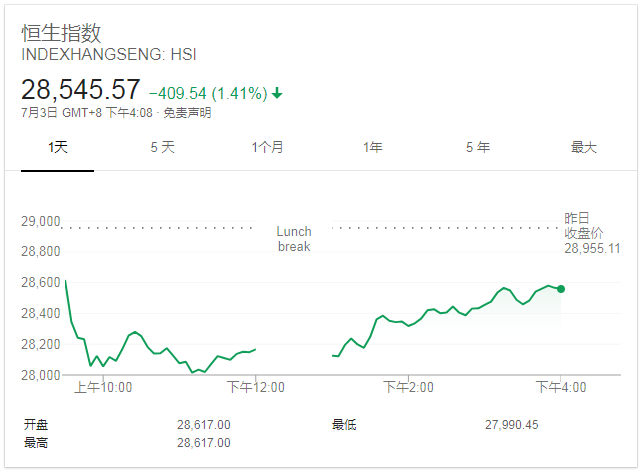Click the 下午2:00 x-axis label
This screenshot has height=474, width=644.
click(x=408, y=387)
